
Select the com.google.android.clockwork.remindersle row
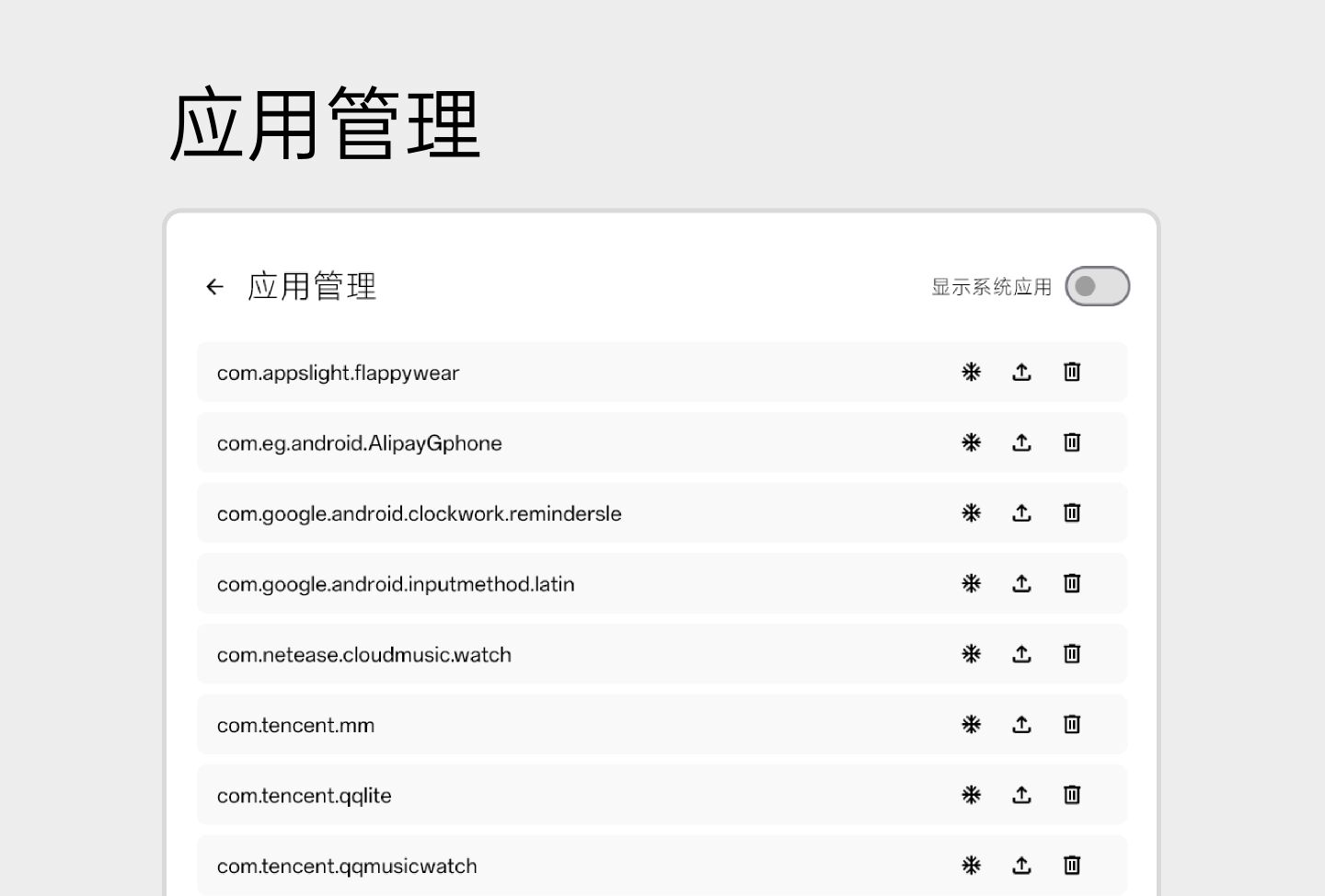552,513
